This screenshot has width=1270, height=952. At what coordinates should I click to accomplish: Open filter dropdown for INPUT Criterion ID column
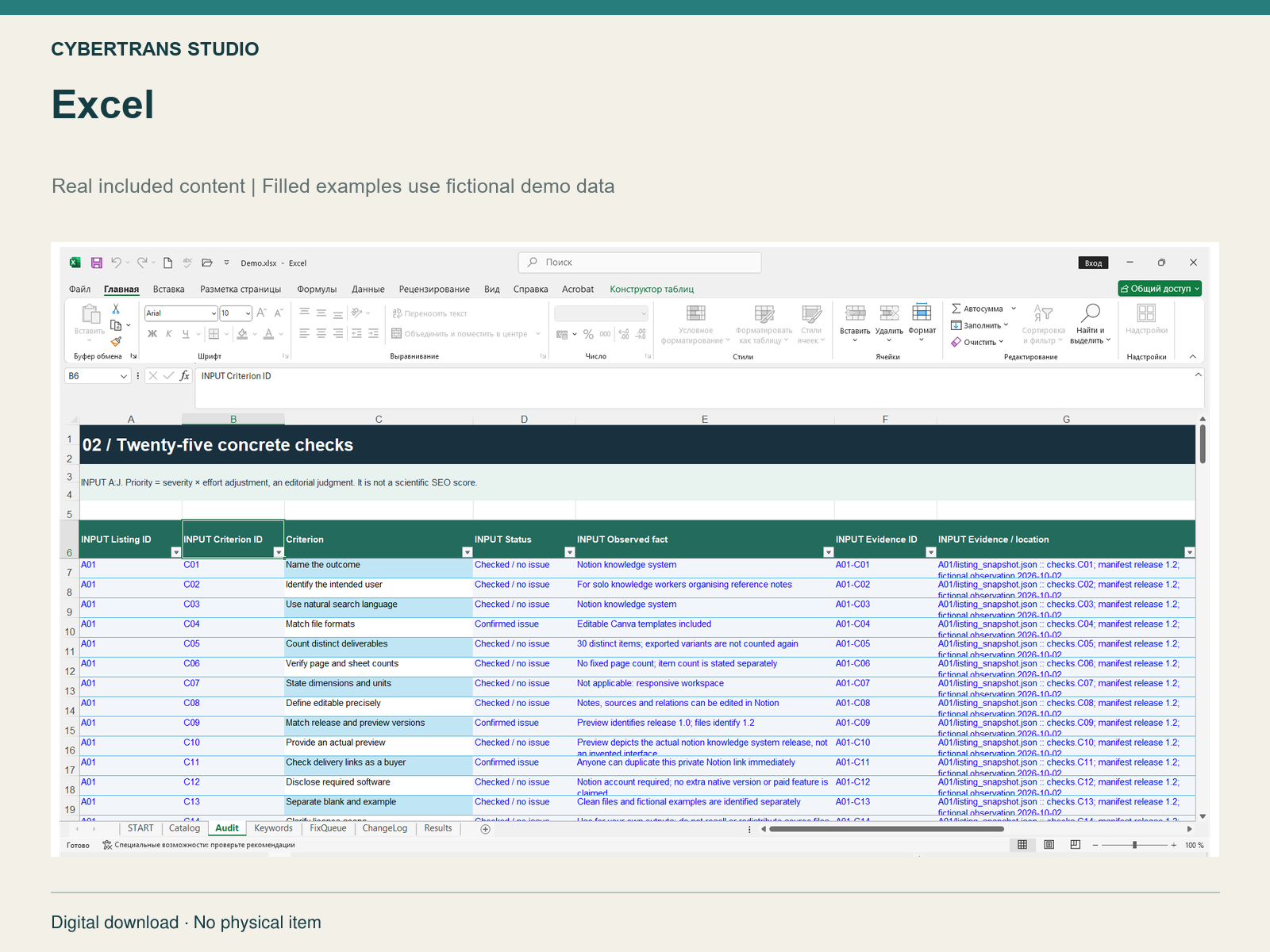[x=279, y=552]
